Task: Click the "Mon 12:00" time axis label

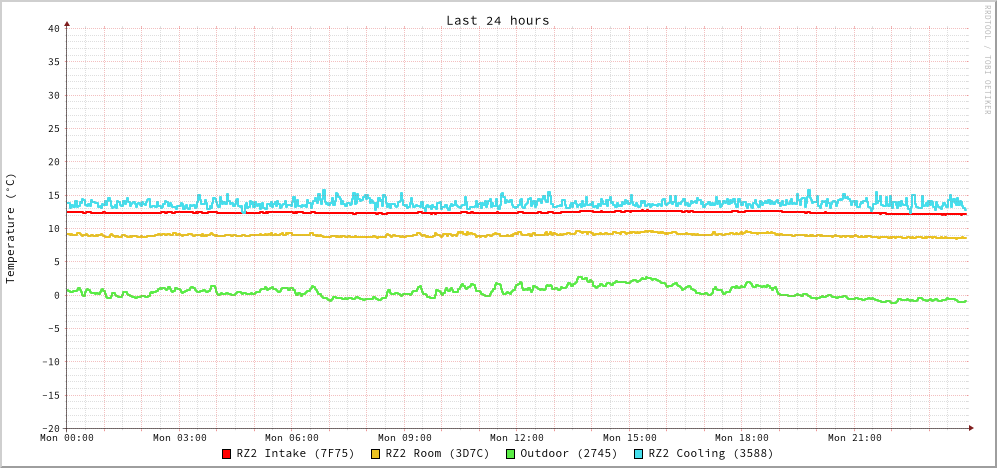Action: (x=517, y=438)
